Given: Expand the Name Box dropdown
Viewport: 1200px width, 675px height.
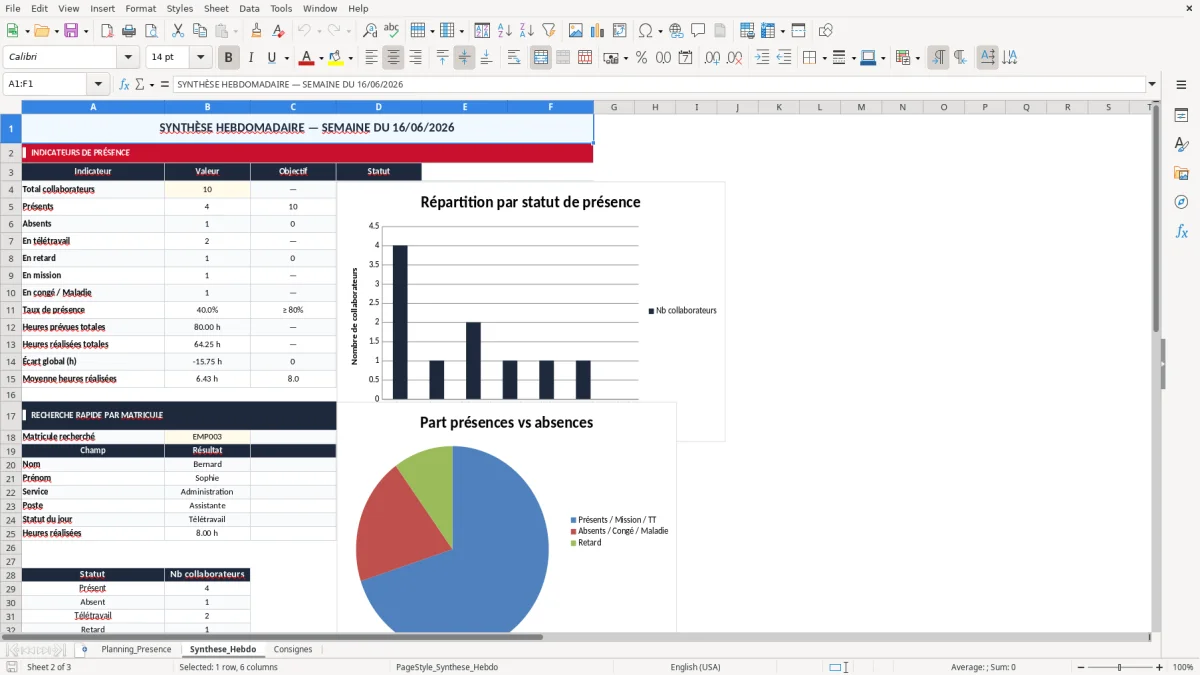Looking at the screenshot, I should pos(98,84).
